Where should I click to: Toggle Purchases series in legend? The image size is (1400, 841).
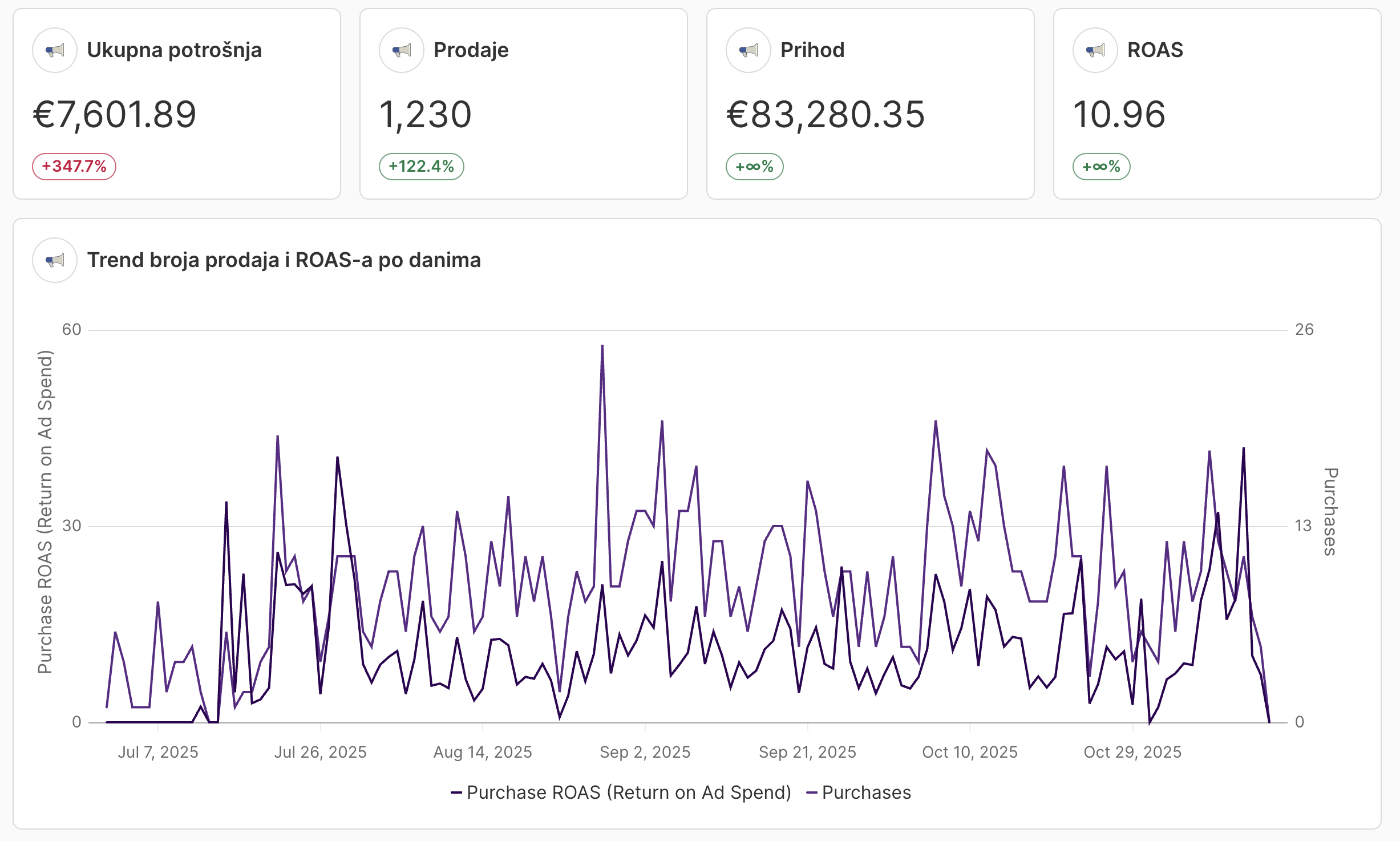859,793
